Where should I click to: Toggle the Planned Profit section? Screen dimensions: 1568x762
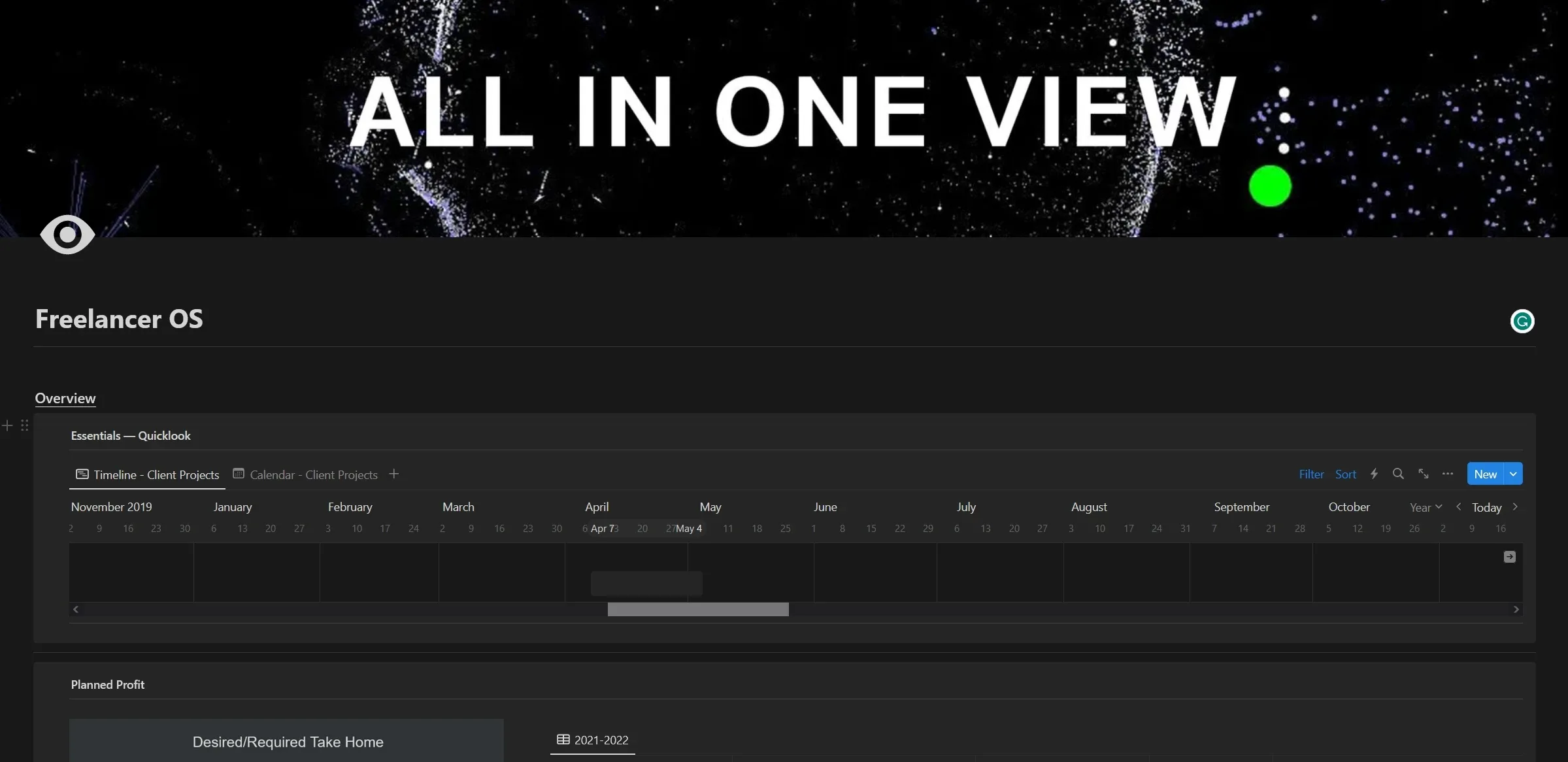coord(107,683)
